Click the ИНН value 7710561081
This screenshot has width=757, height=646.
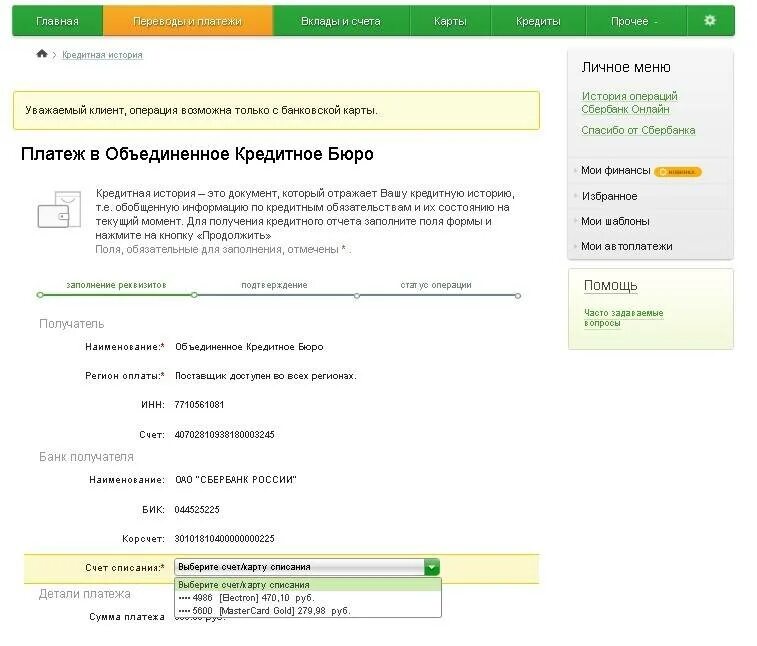[x=199, y=405]
